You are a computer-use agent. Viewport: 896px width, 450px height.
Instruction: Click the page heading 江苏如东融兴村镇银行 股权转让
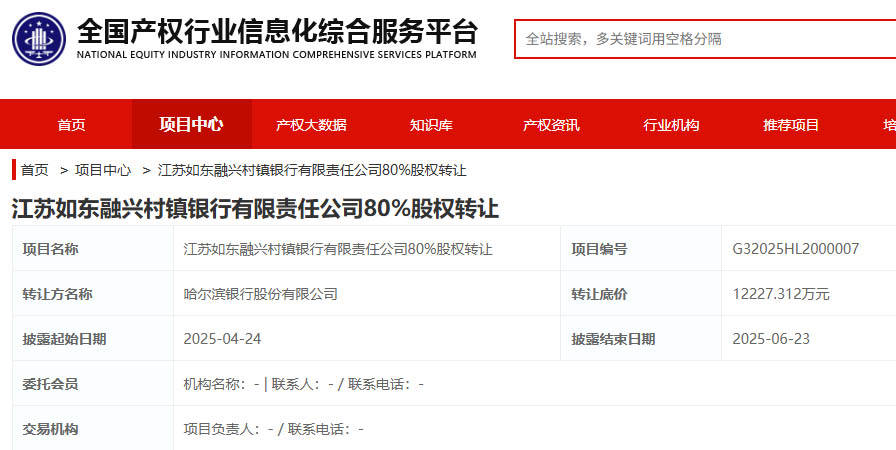(x=255, y=208)
